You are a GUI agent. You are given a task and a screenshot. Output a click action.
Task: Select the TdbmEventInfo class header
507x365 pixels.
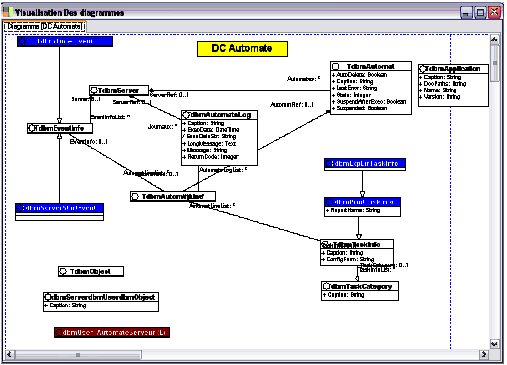60,128
